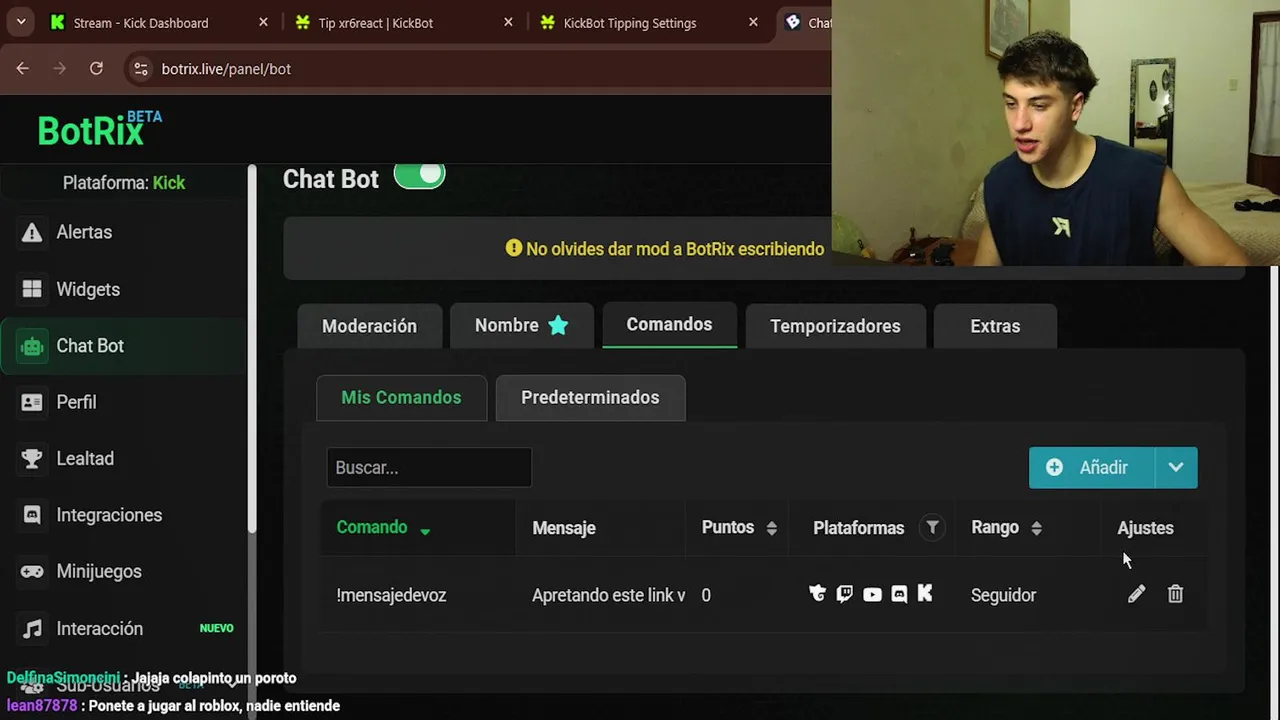Sort by Rango using its sort arrows
The image size is (1280, 720).
[x=1036, y=528]
